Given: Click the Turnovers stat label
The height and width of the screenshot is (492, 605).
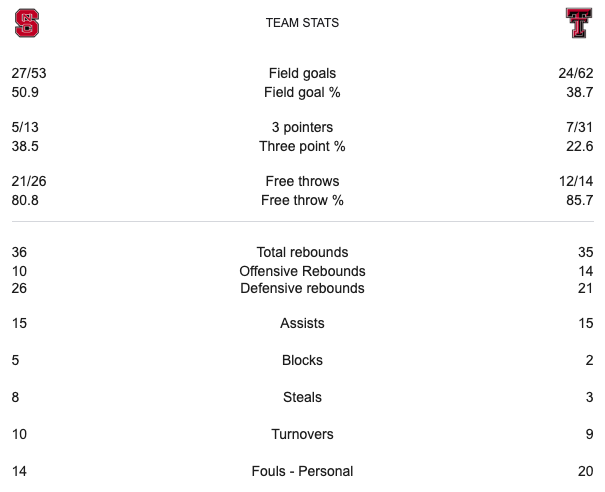Looking at the screenshot, I should coord(302,434).
